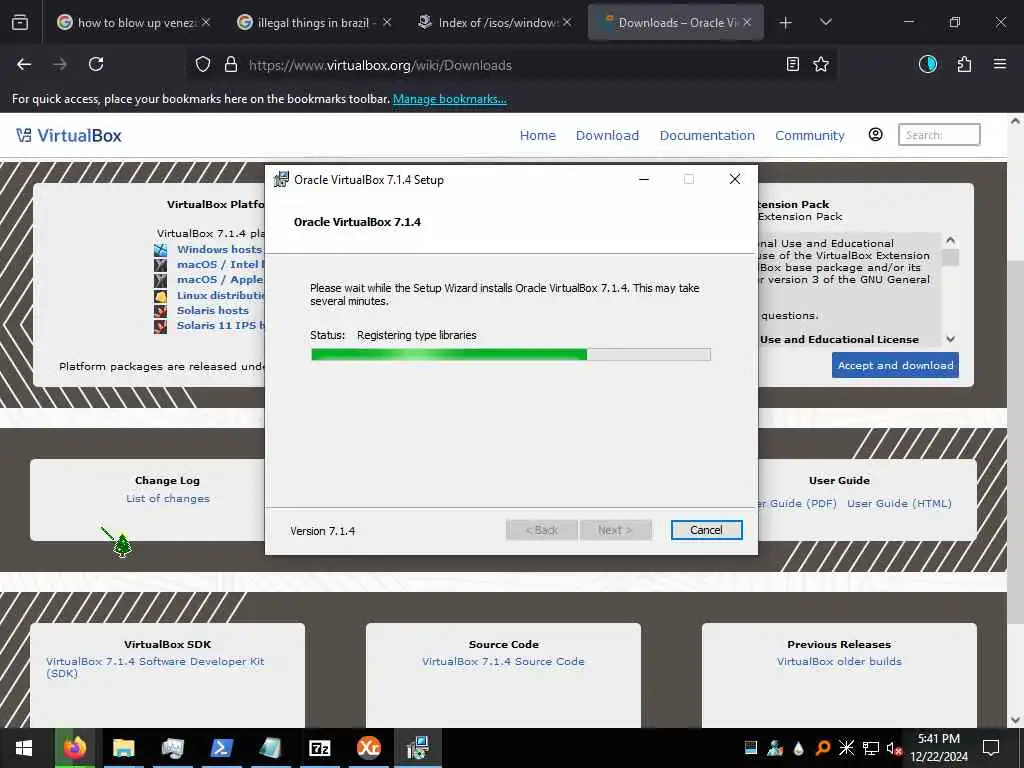This screenshot has height=768, width=1024.
Task: Open the browser extensions puzzle icon
Action: [964, 64]
